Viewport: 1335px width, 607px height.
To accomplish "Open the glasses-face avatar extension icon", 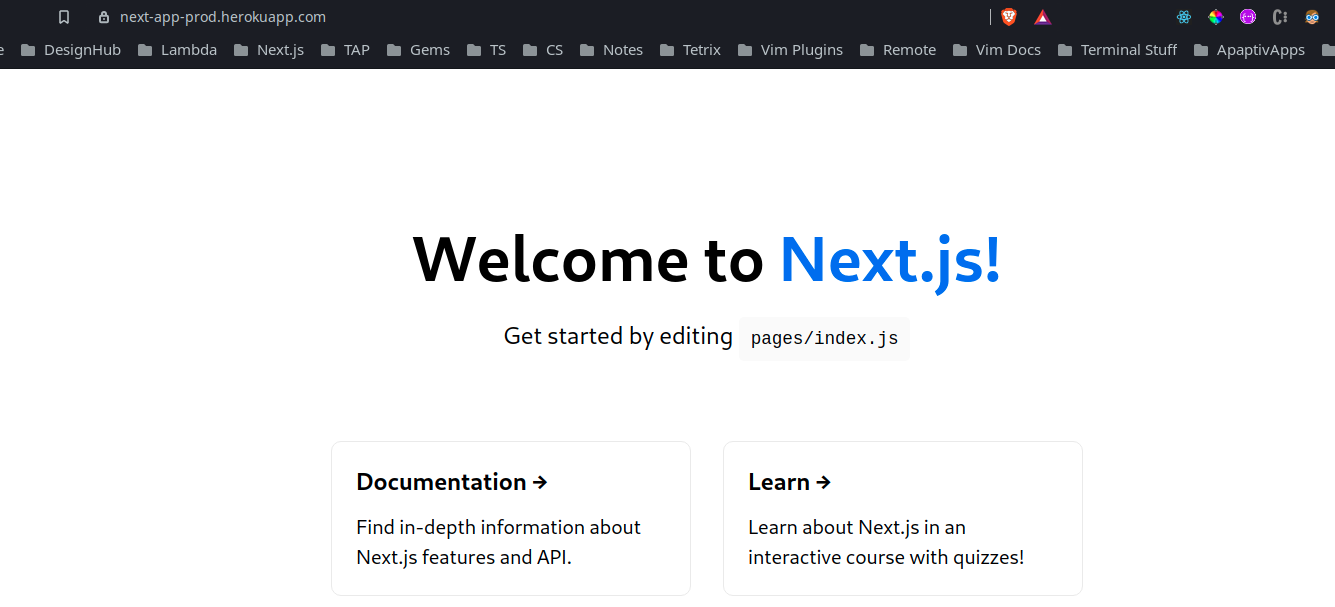I will tap(1312, 17).
